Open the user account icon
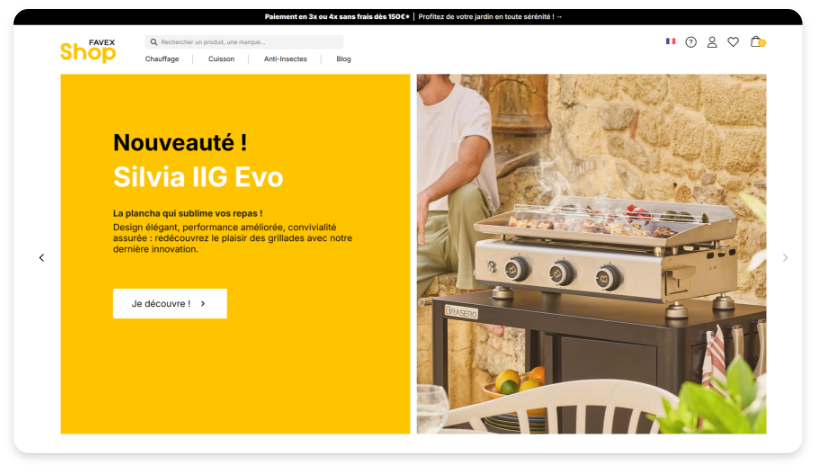Viewport: 816px width, 471px height. [712, 42]
